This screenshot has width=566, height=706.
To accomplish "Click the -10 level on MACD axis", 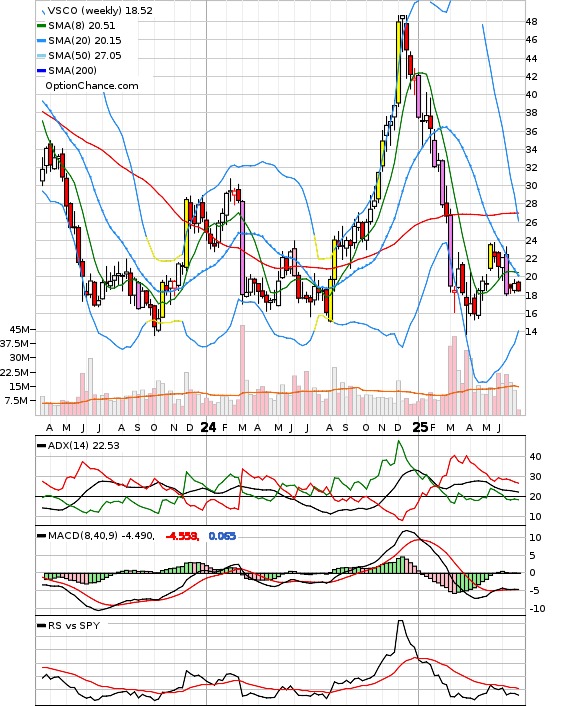I will (x=537, y=609).
